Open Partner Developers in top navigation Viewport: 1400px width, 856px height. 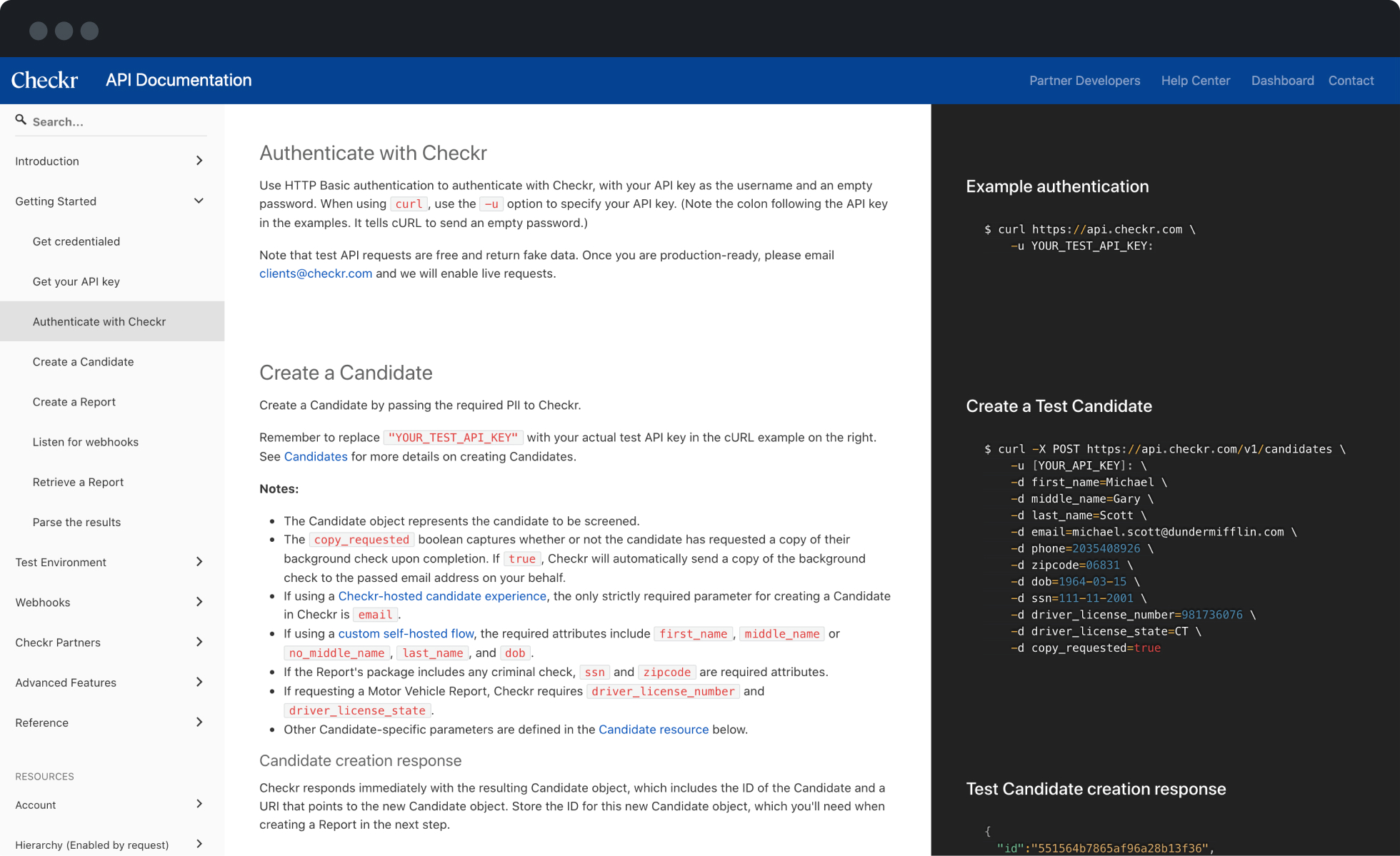(1085, 81)
